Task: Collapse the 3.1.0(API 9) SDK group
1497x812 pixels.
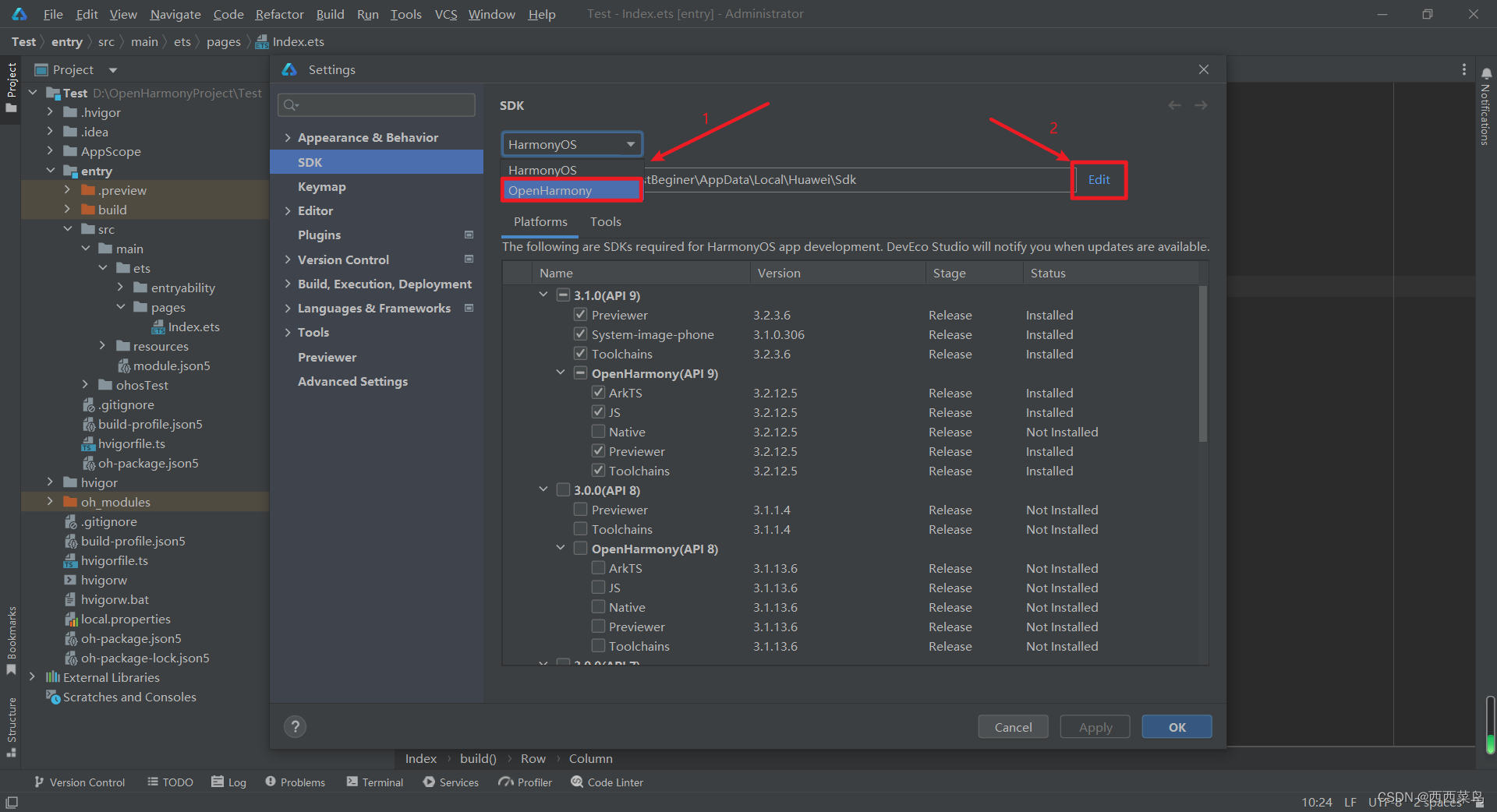Action: pos(543,295)
